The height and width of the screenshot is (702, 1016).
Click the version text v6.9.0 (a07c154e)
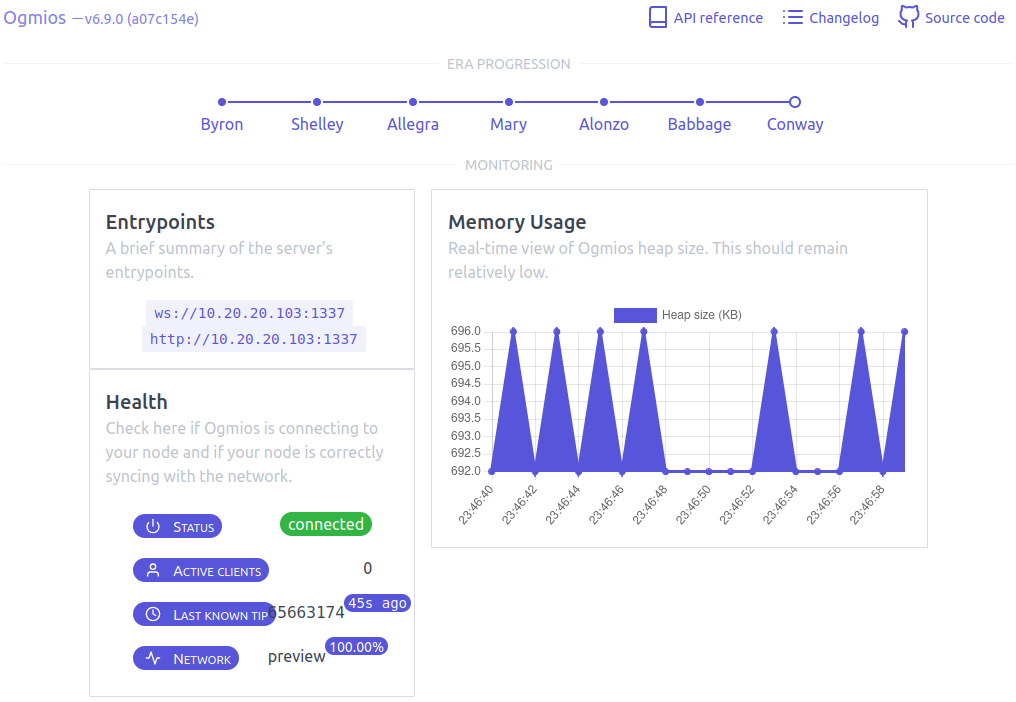point(141,19)
